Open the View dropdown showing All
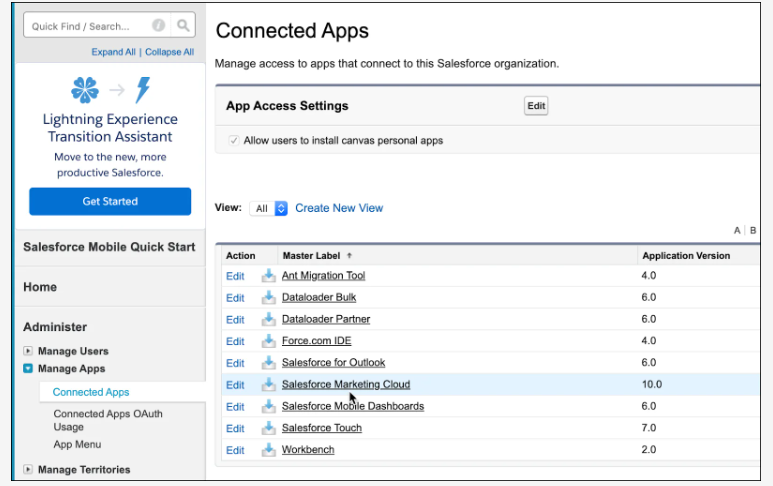 269,208
